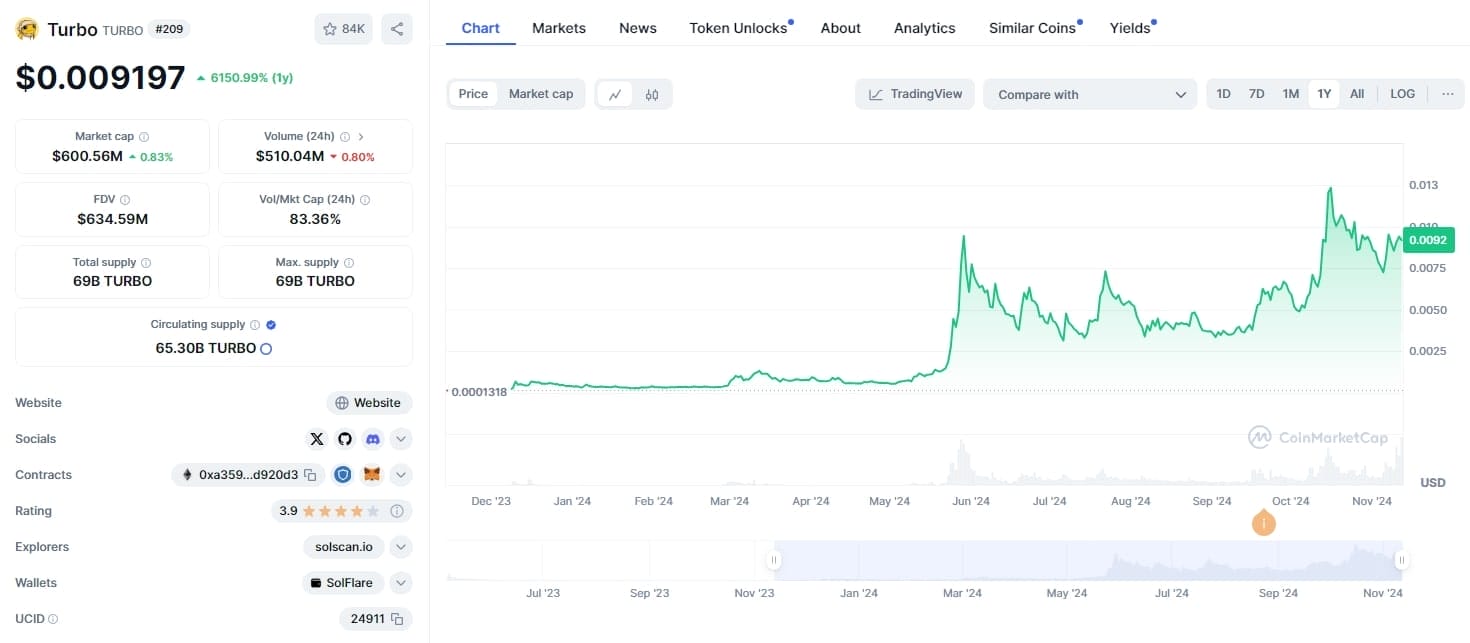Open the Website link button
The height and width of the screenshot is (643, 1470).
369,403
